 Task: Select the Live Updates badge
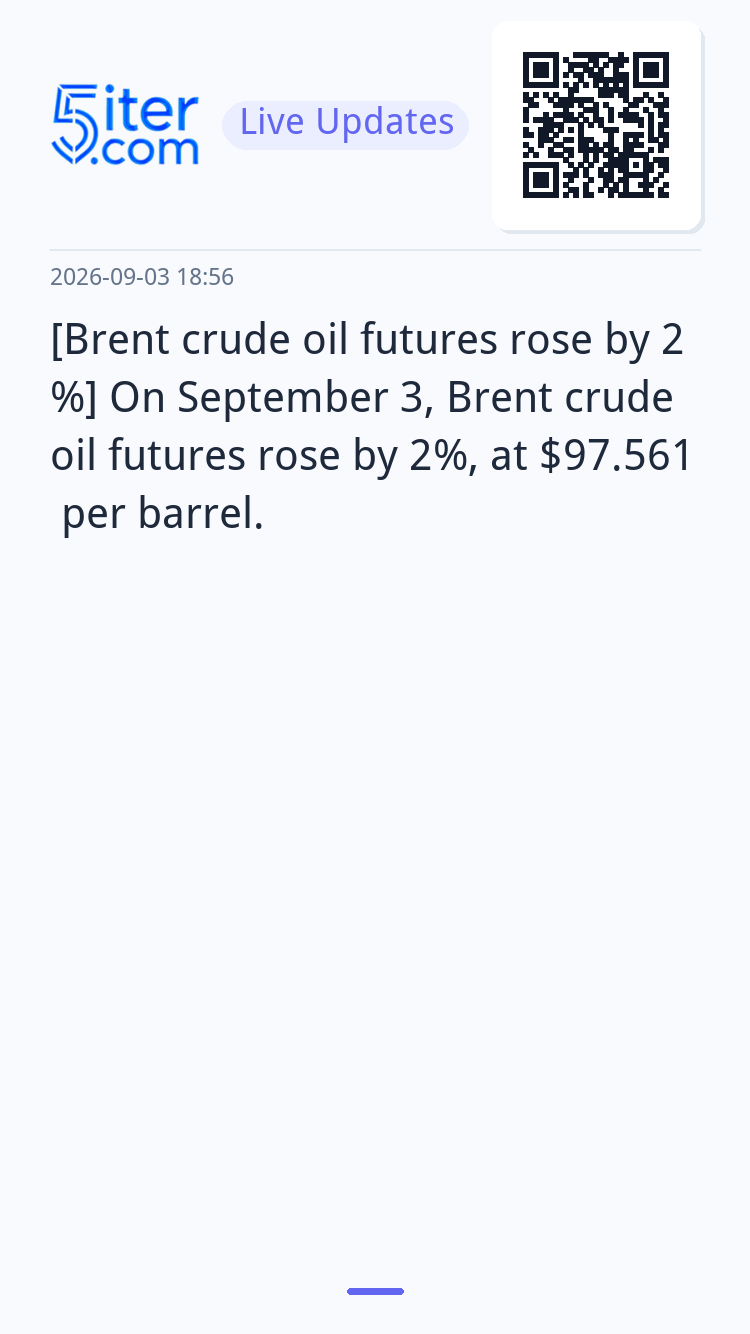click(x=346, y=124)
